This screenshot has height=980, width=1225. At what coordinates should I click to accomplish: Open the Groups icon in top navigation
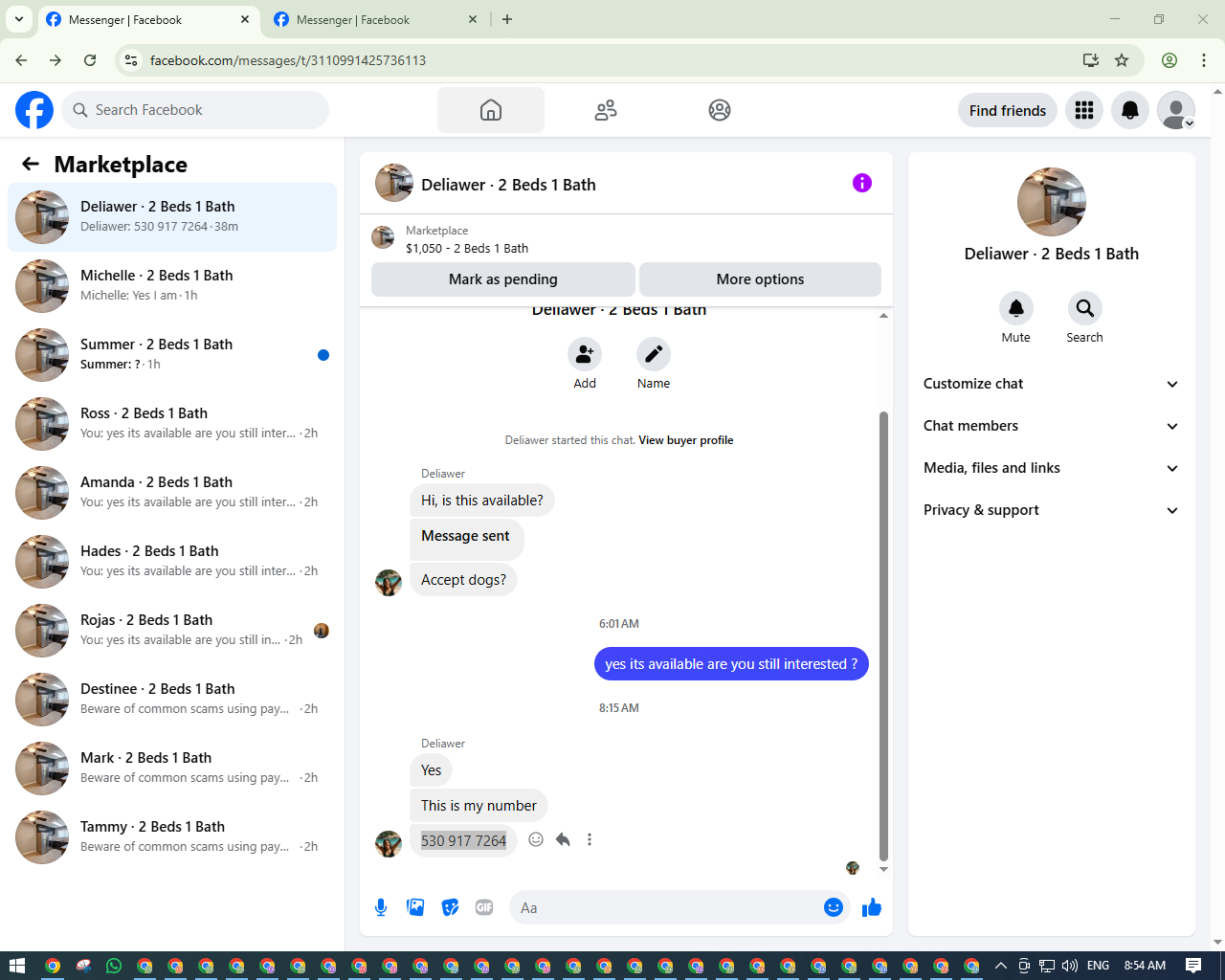pyautogui.click(x=720, y=110)
